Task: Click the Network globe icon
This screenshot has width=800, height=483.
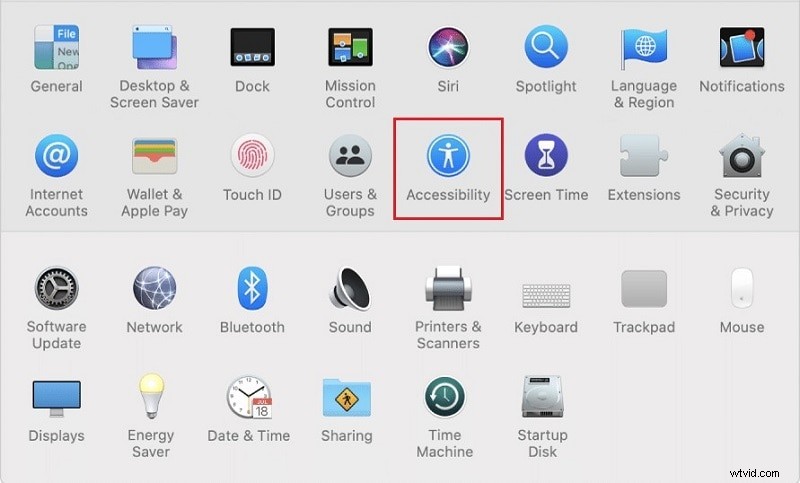Action: point(154,288)
